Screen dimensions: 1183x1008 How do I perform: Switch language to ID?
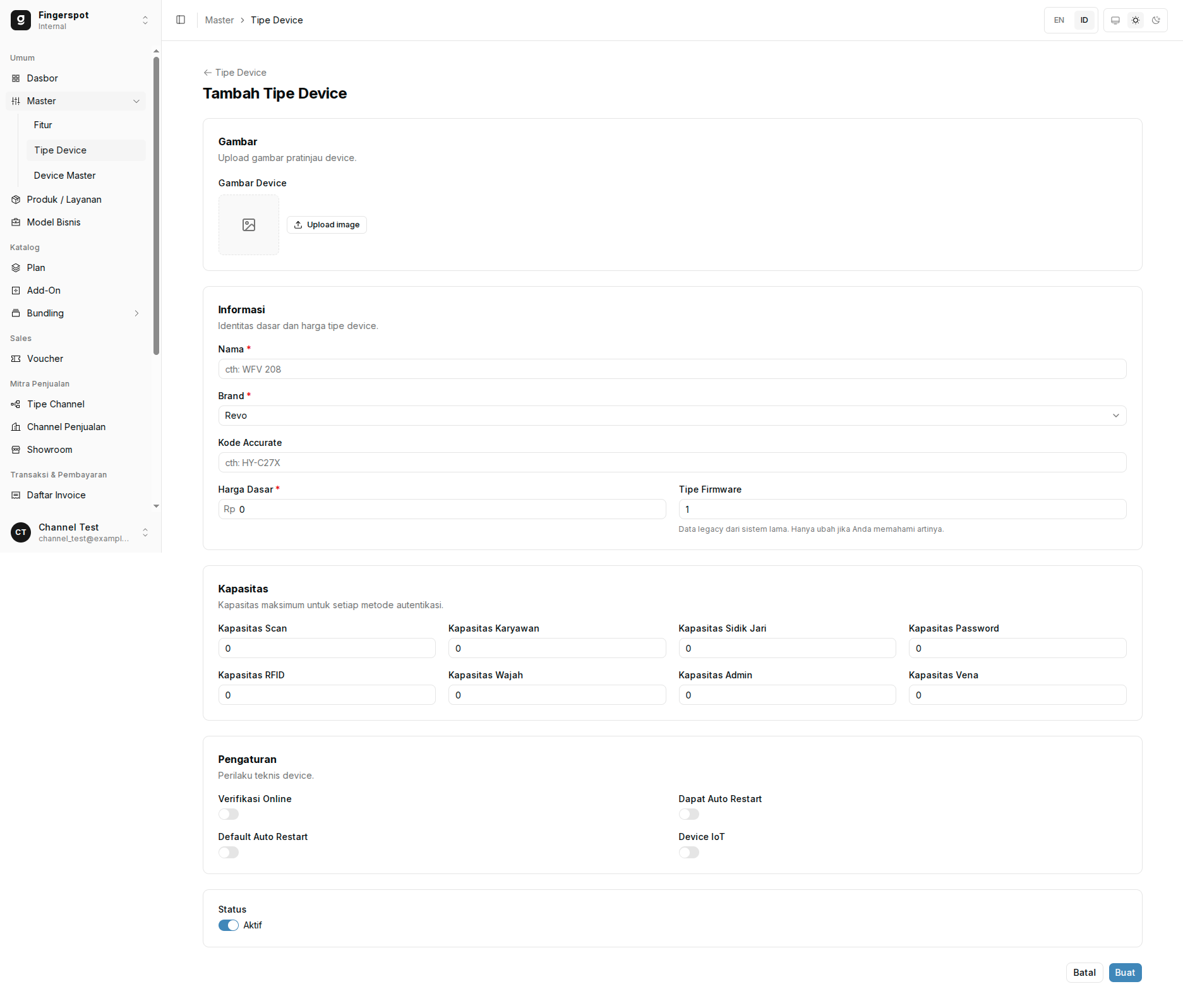coord(1084,20)
